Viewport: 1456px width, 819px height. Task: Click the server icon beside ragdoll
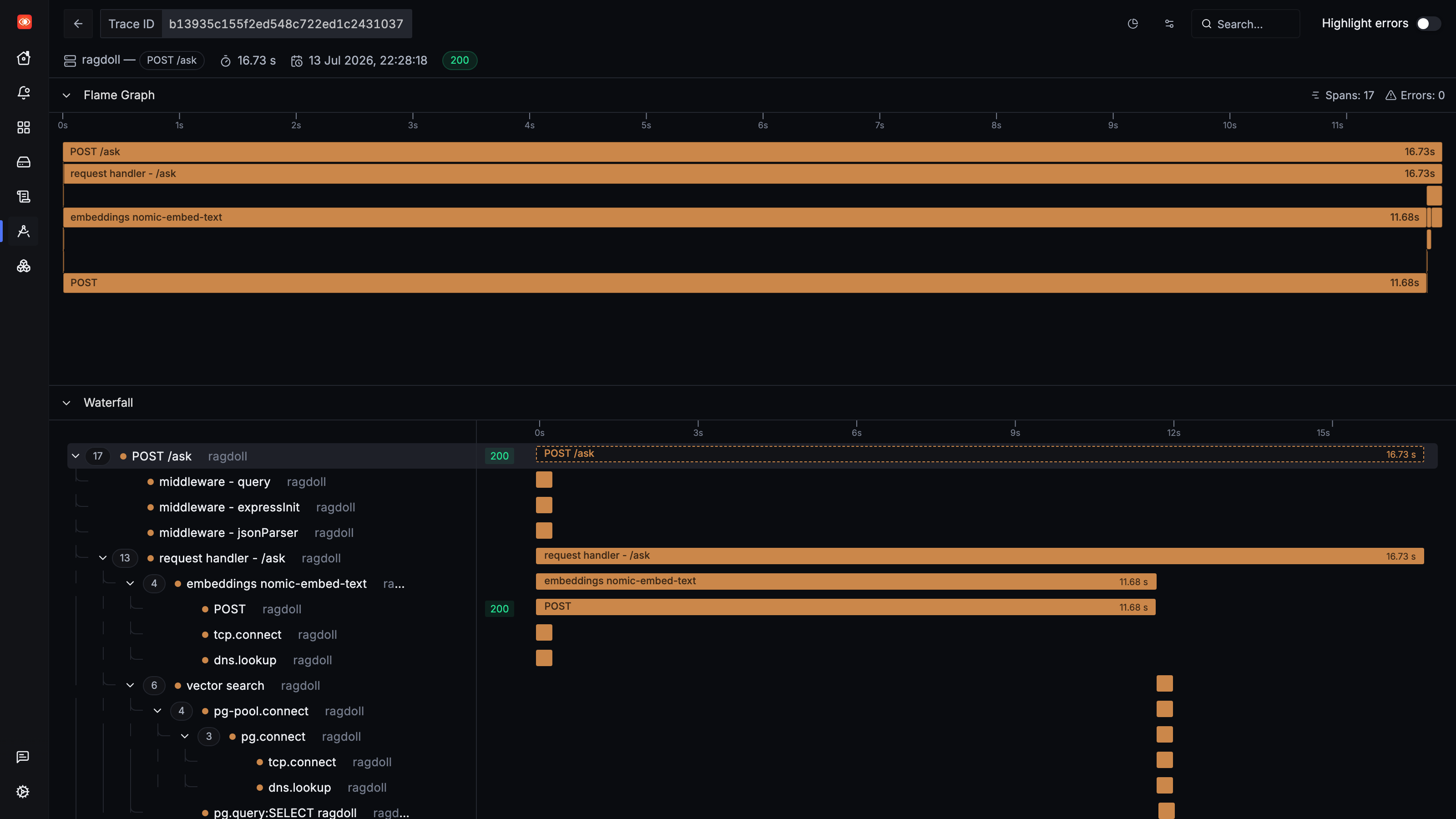coord(70,61)
